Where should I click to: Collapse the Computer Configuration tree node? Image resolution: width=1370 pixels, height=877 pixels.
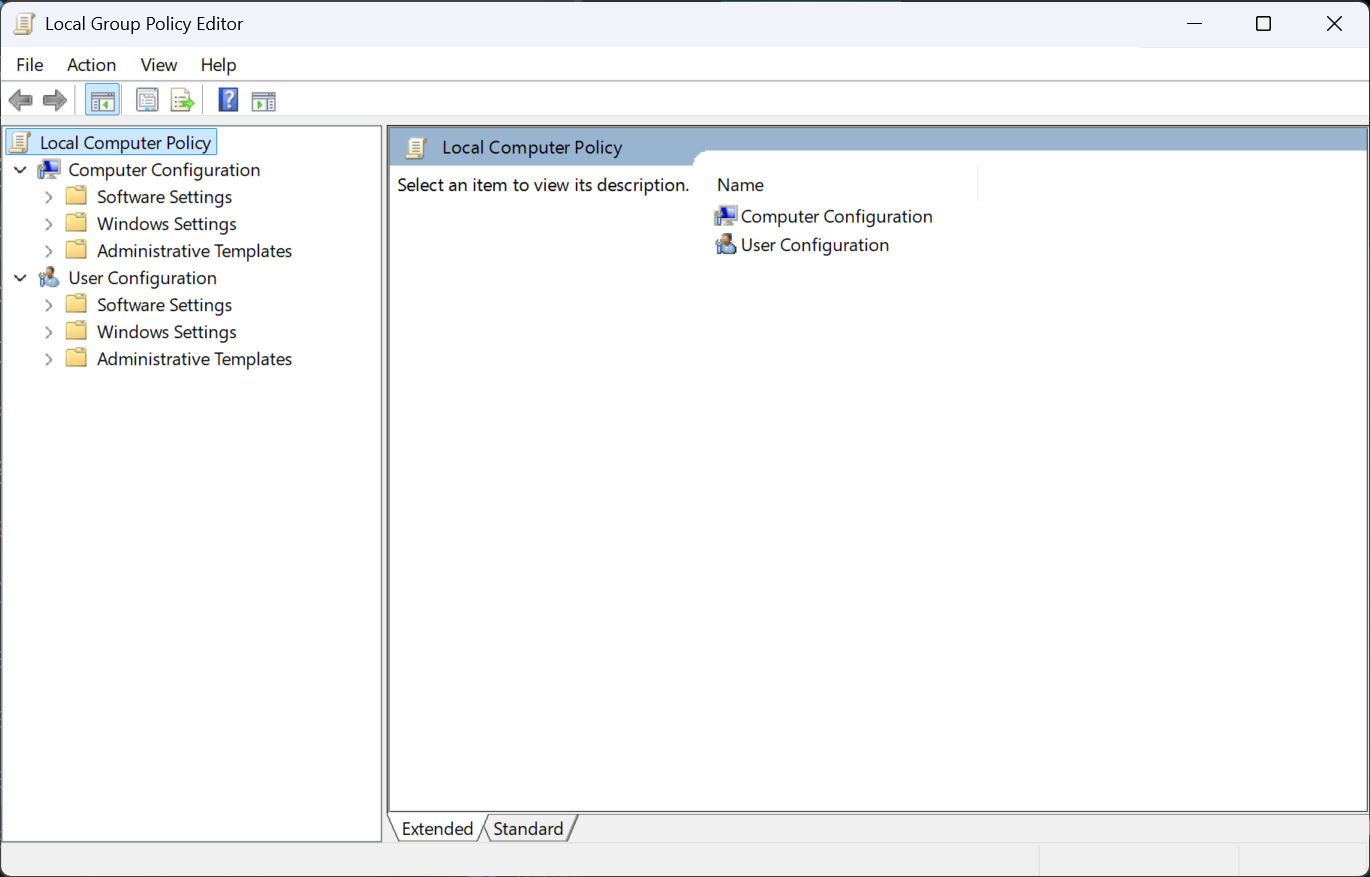20,170
